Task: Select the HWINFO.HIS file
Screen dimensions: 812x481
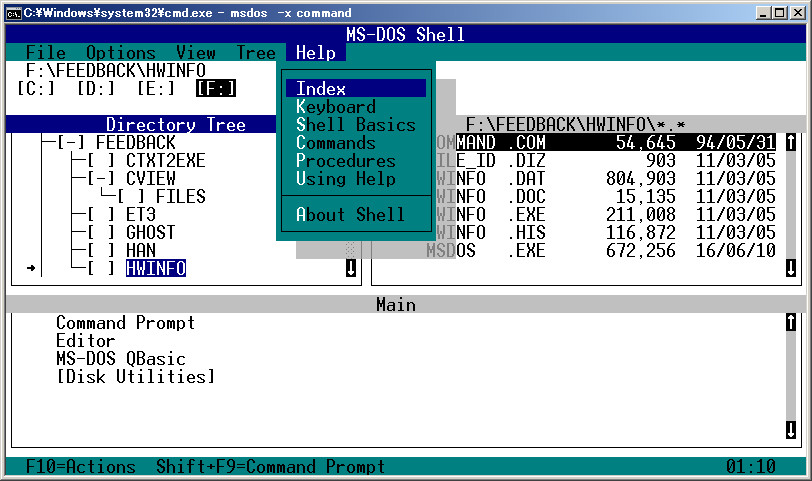Action: (x=606, y=232)
